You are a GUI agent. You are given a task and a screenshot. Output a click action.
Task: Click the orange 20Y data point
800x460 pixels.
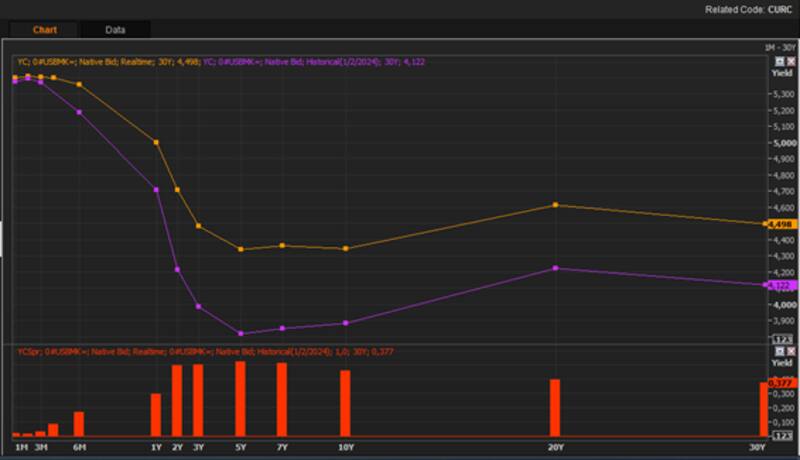pos(556,205)
